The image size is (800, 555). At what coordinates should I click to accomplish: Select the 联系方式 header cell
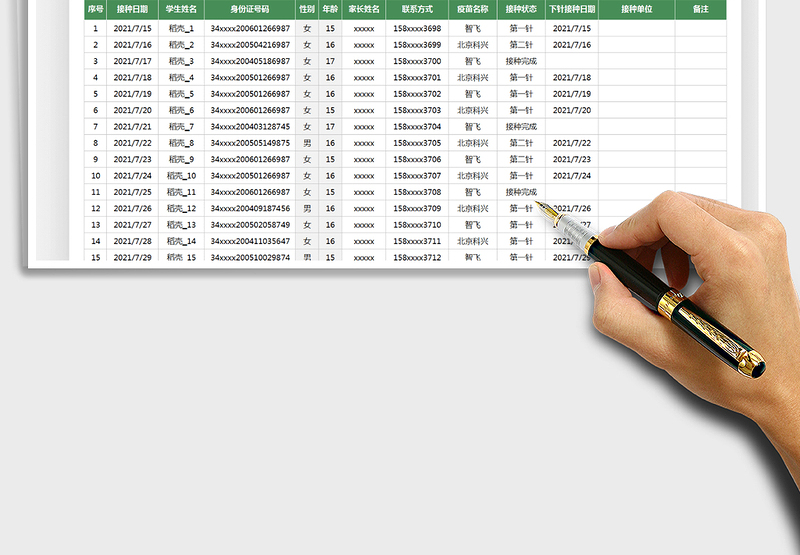point(417,9)
